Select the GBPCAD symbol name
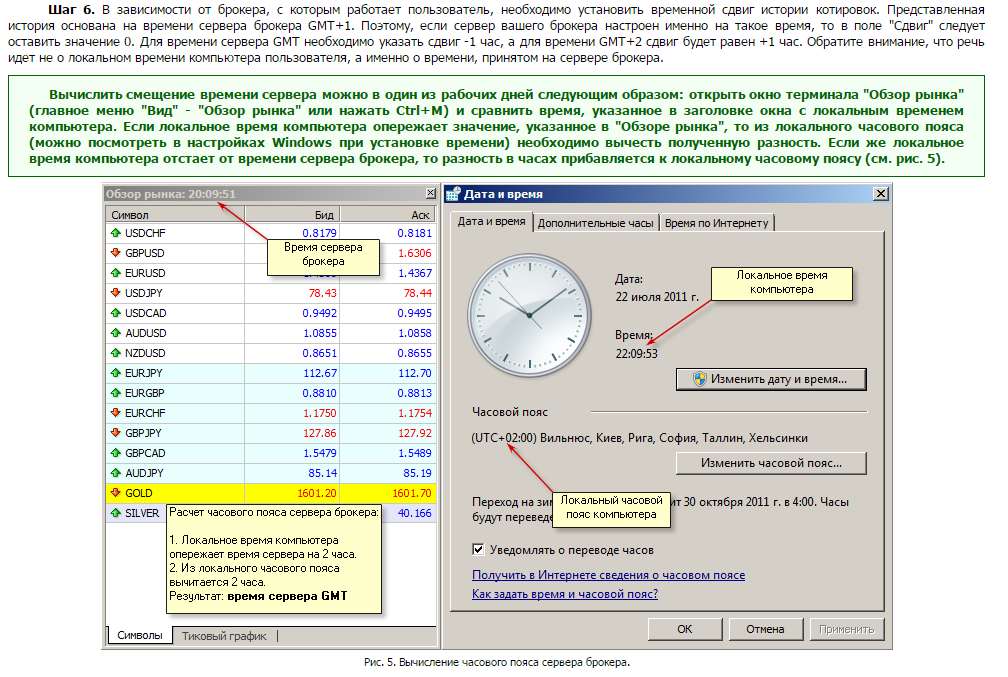Image resolution: width=1008 pixels, height=677 pixels. pyautogui.click(x=145, y=453)
